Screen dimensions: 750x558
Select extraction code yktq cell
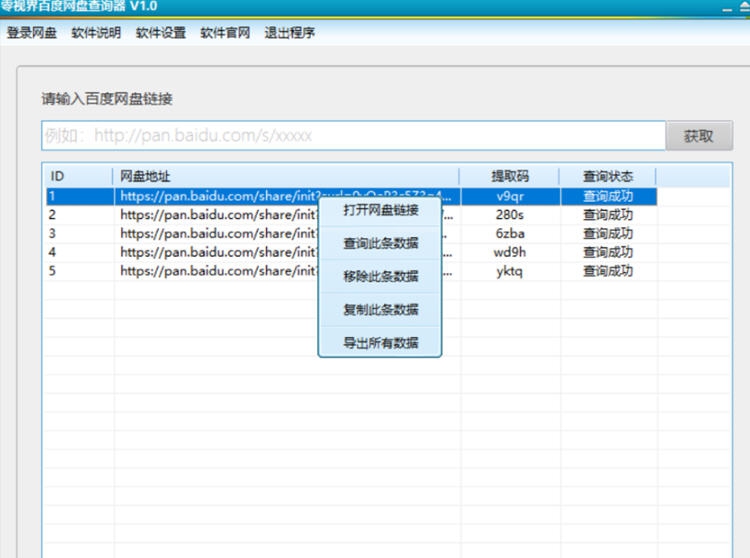[x=510, y=271]
